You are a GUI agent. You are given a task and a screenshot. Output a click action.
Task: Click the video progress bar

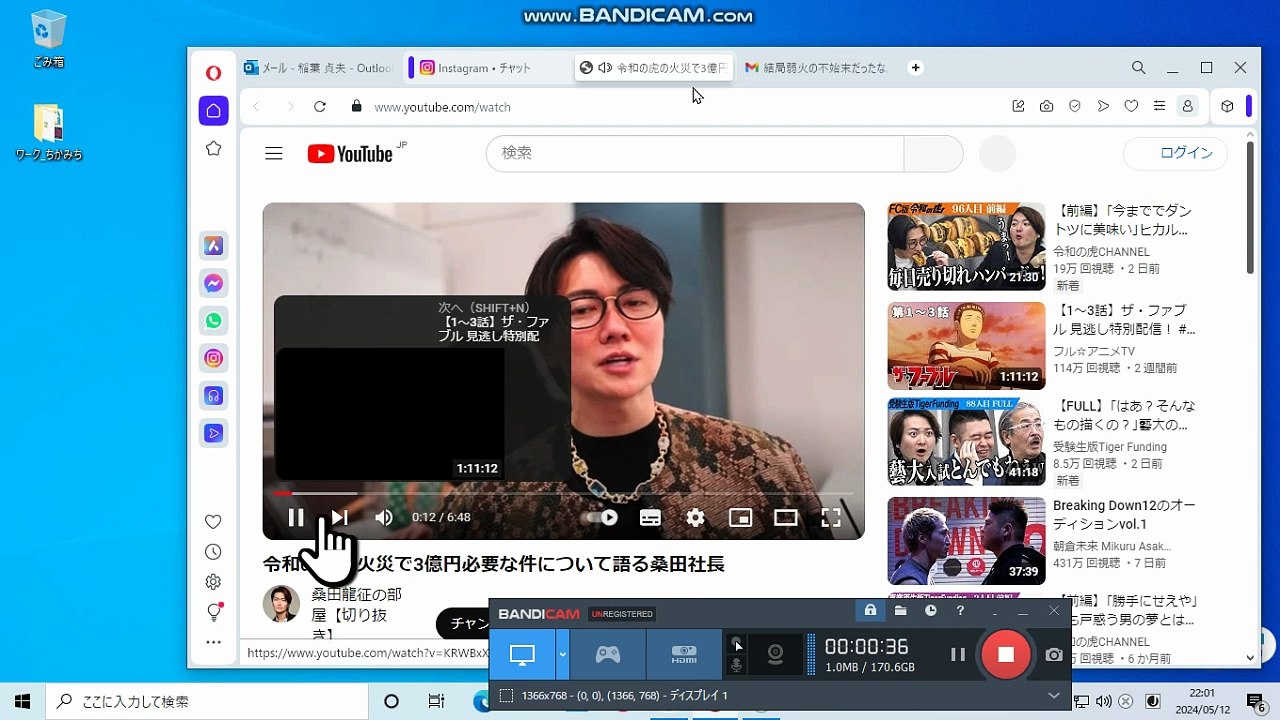tap(563, 493)
